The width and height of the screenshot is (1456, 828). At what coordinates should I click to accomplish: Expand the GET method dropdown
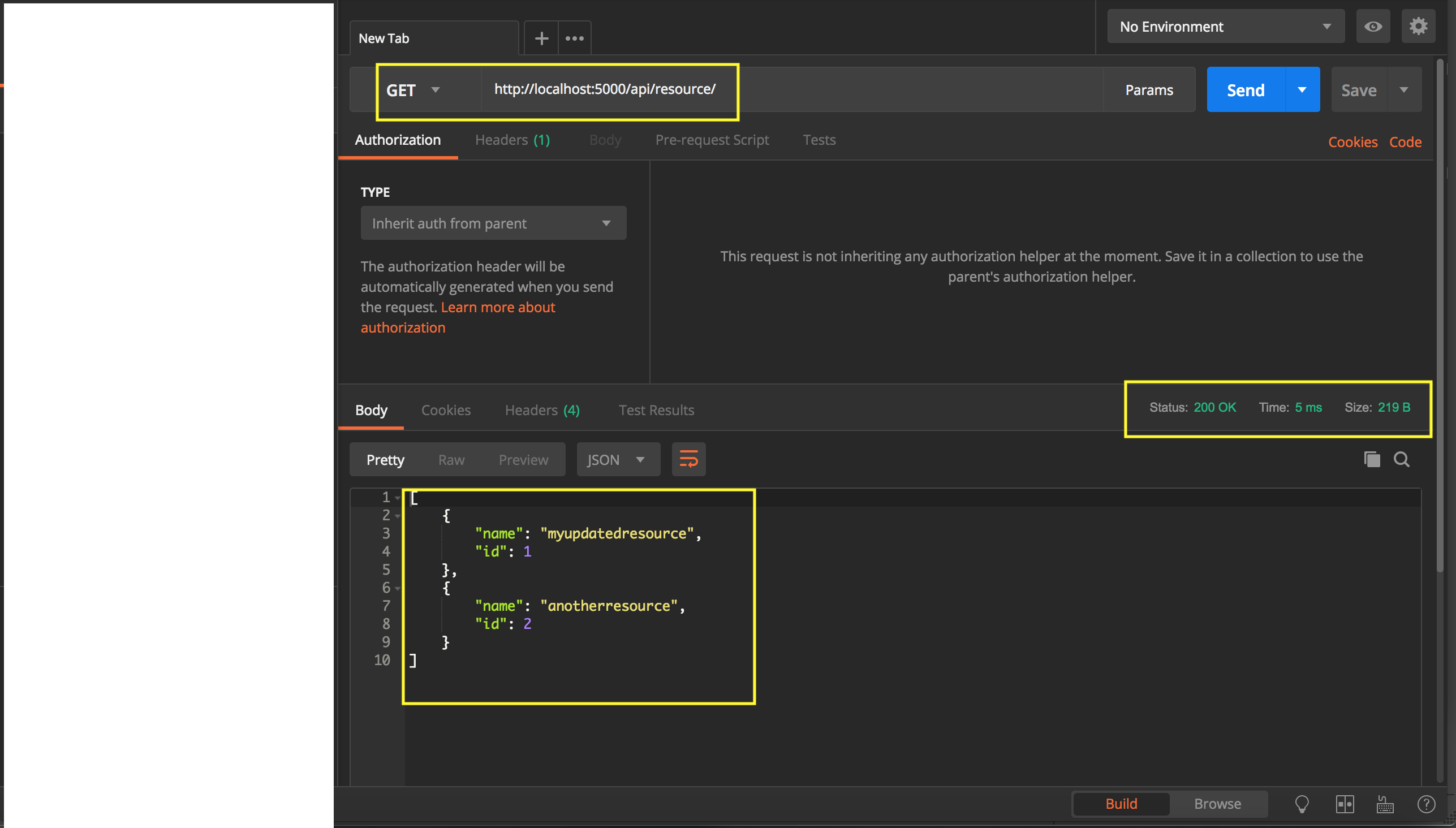[x=413, y=90]
